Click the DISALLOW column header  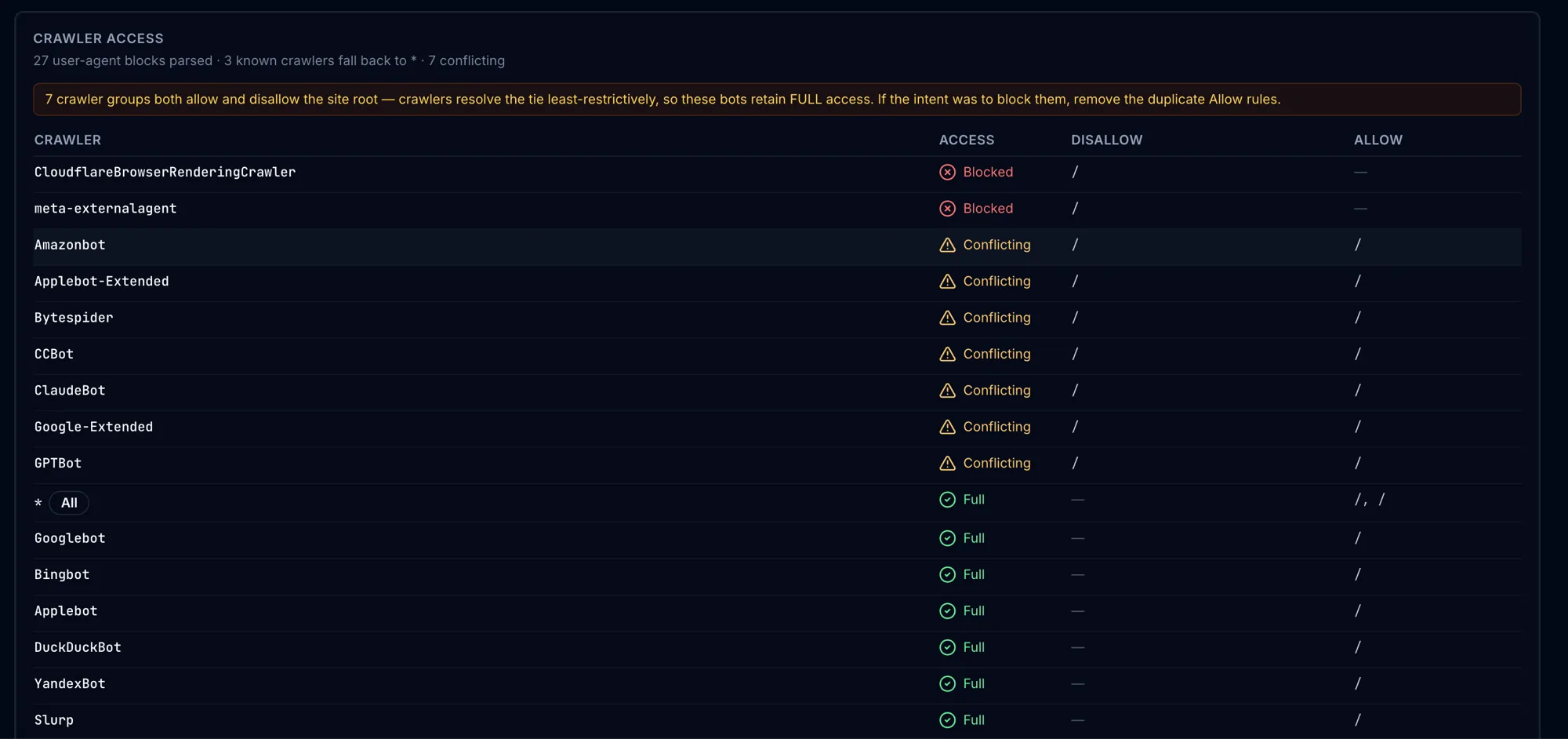coord(1107,140)
